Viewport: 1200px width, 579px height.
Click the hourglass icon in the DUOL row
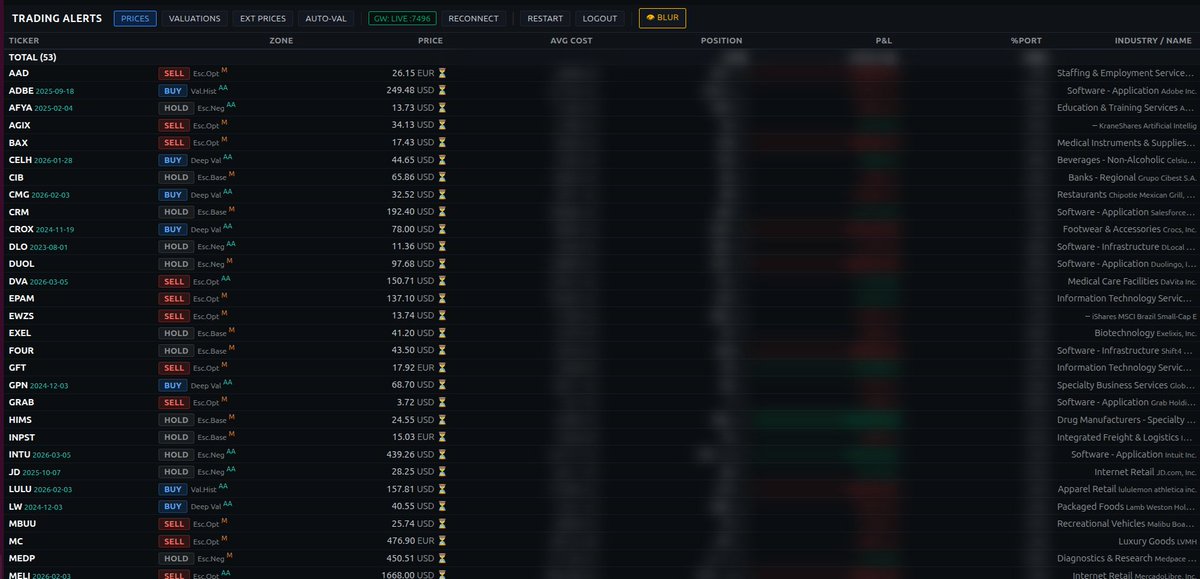[442, 264]
